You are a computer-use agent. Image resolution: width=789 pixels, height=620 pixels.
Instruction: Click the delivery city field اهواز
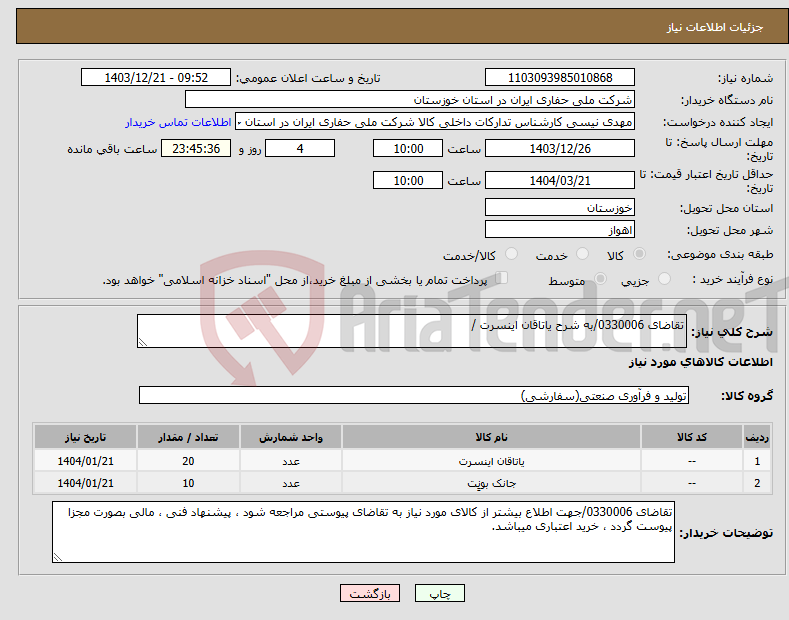(x=560, y=229)
